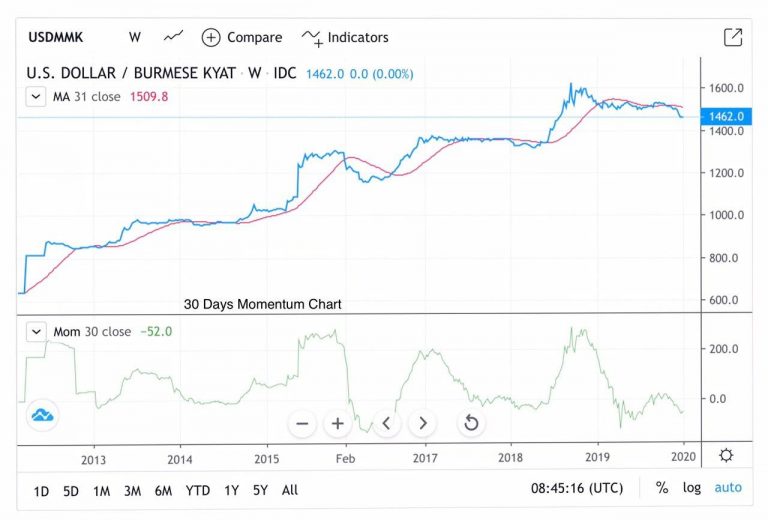
Task: Open the chart style line icon
Action: click(x=173, y=37)
